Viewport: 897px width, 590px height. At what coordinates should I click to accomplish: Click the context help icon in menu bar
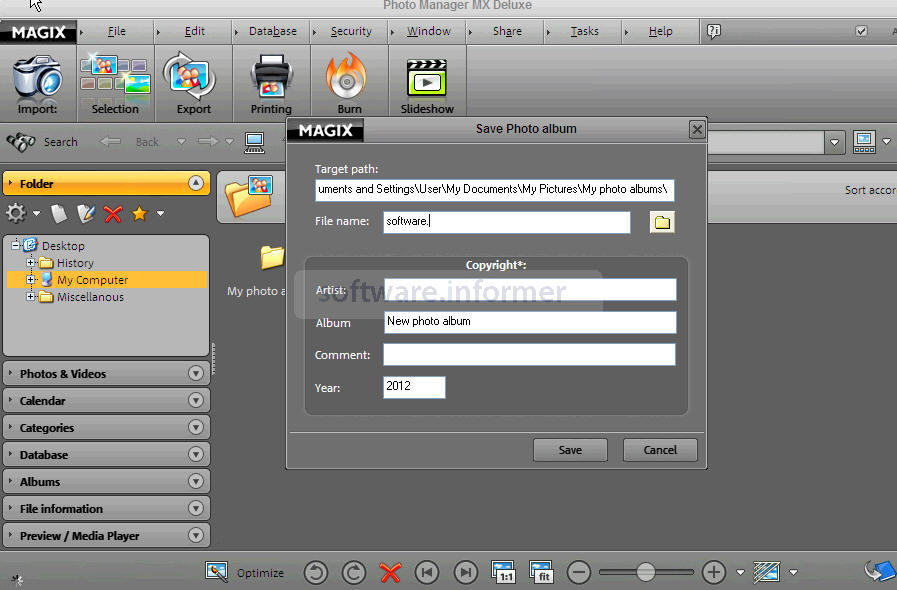(713, 31)
